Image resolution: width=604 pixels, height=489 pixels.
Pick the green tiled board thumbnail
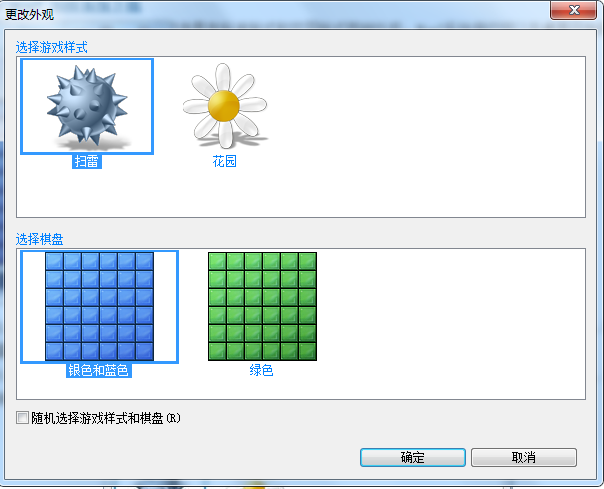(x=262, y=307)
